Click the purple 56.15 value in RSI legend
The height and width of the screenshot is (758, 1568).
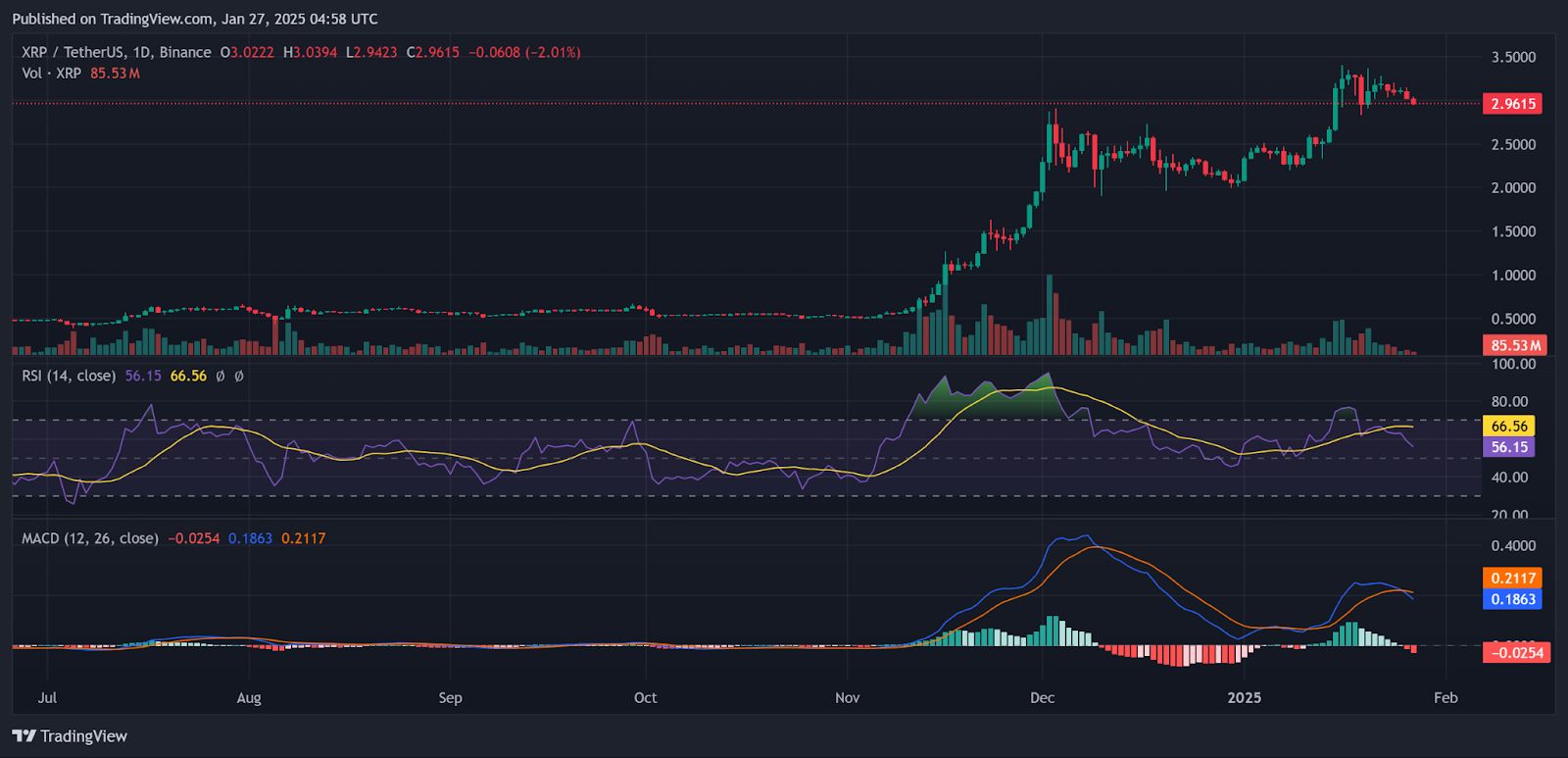pyautogui.click(x=143, y=376)
